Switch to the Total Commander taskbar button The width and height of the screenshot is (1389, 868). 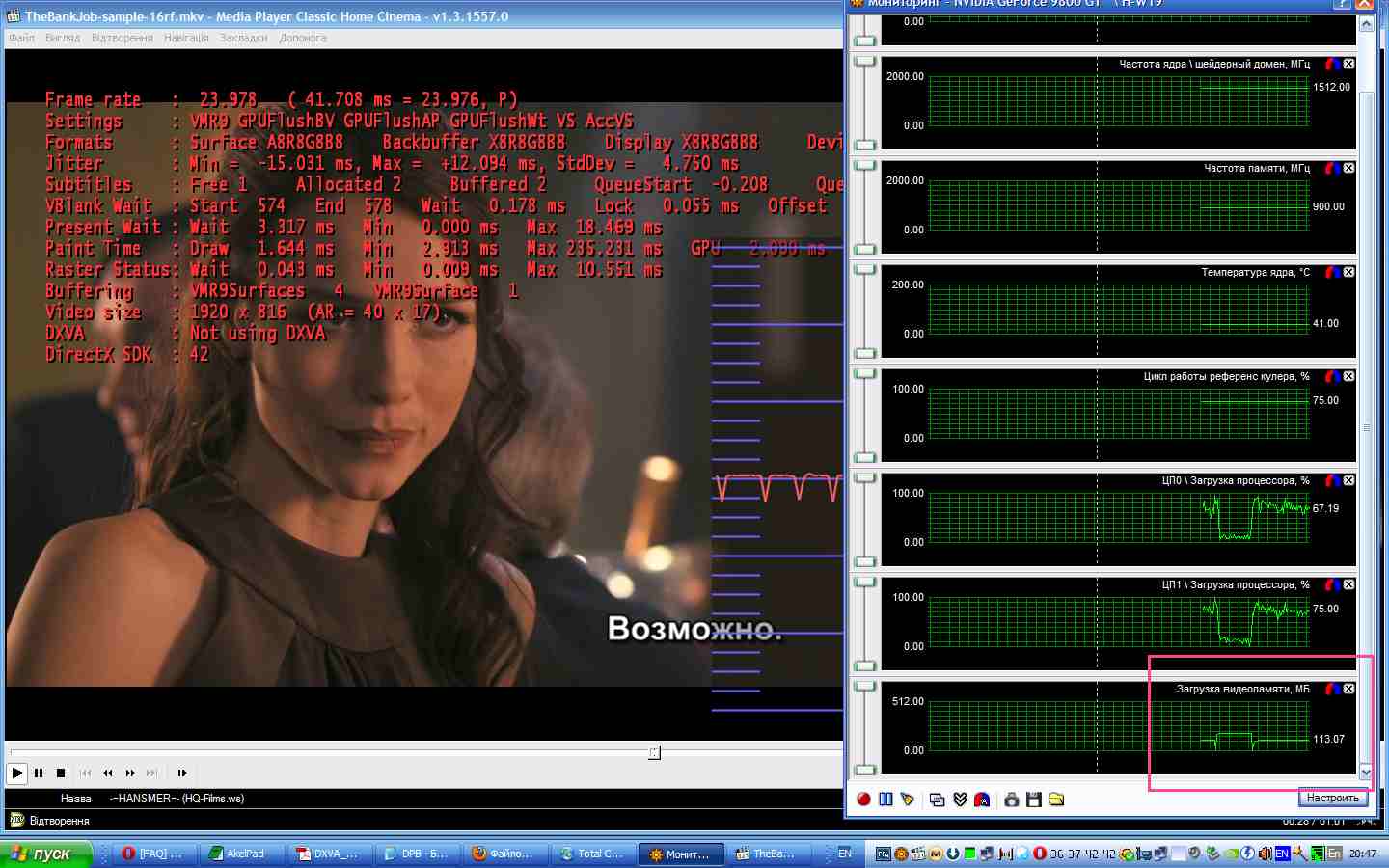(593, 854)
